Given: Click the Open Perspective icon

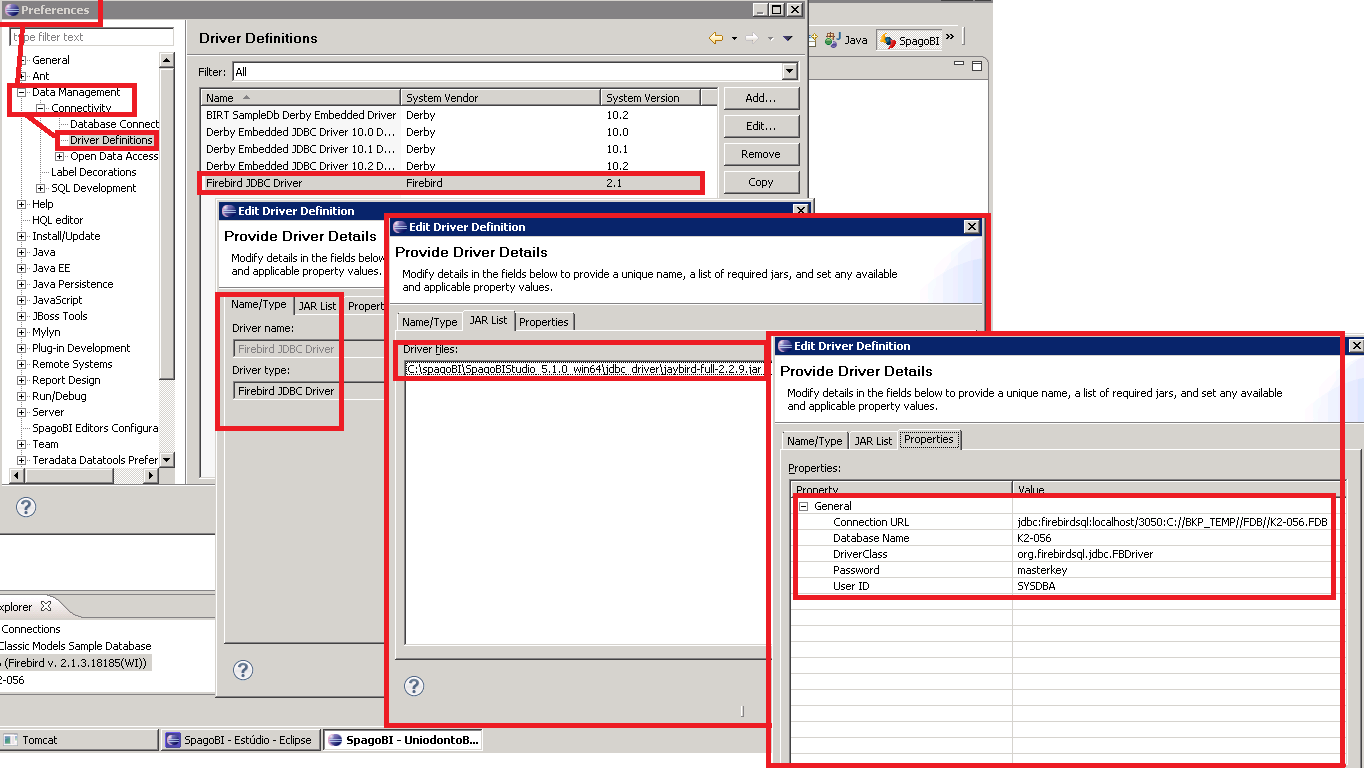Looking at the screenshot, I should tap(812, 40).
